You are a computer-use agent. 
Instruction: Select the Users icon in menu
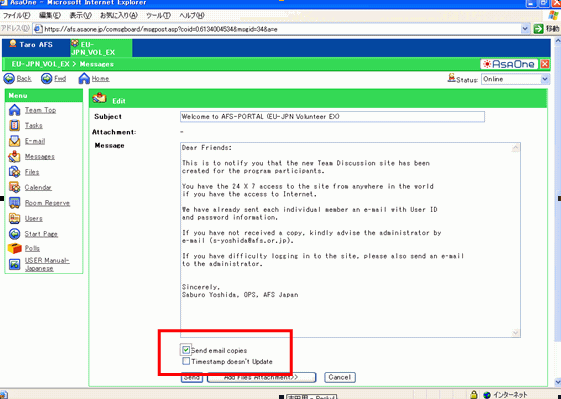coord(14,218)
